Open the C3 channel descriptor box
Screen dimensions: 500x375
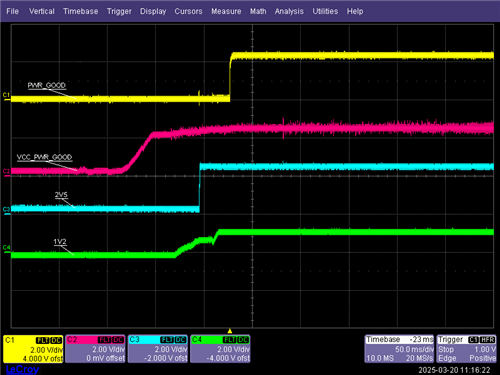pos(158,349)
